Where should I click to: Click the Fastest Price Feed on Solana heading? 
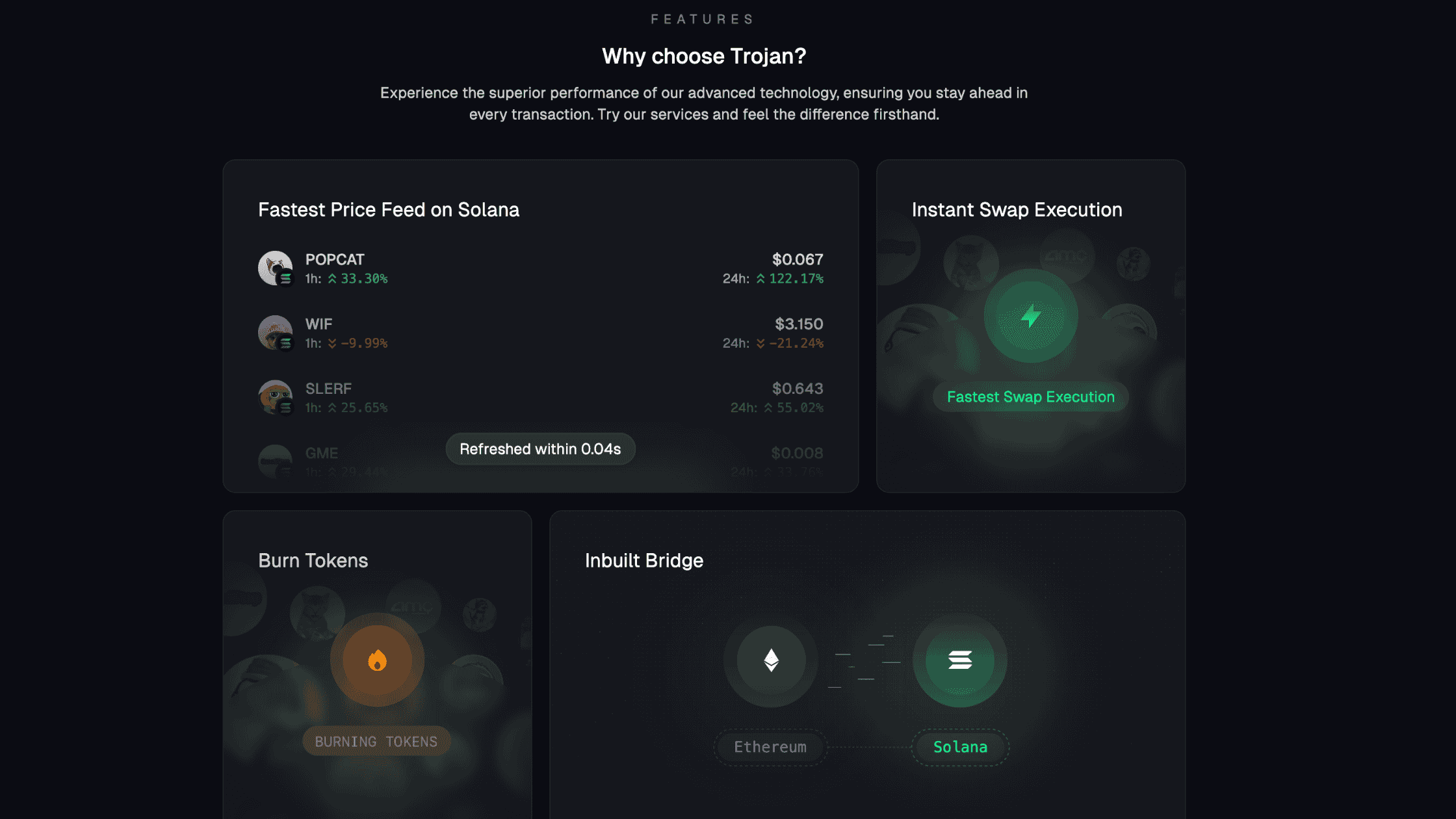[389, 210]
